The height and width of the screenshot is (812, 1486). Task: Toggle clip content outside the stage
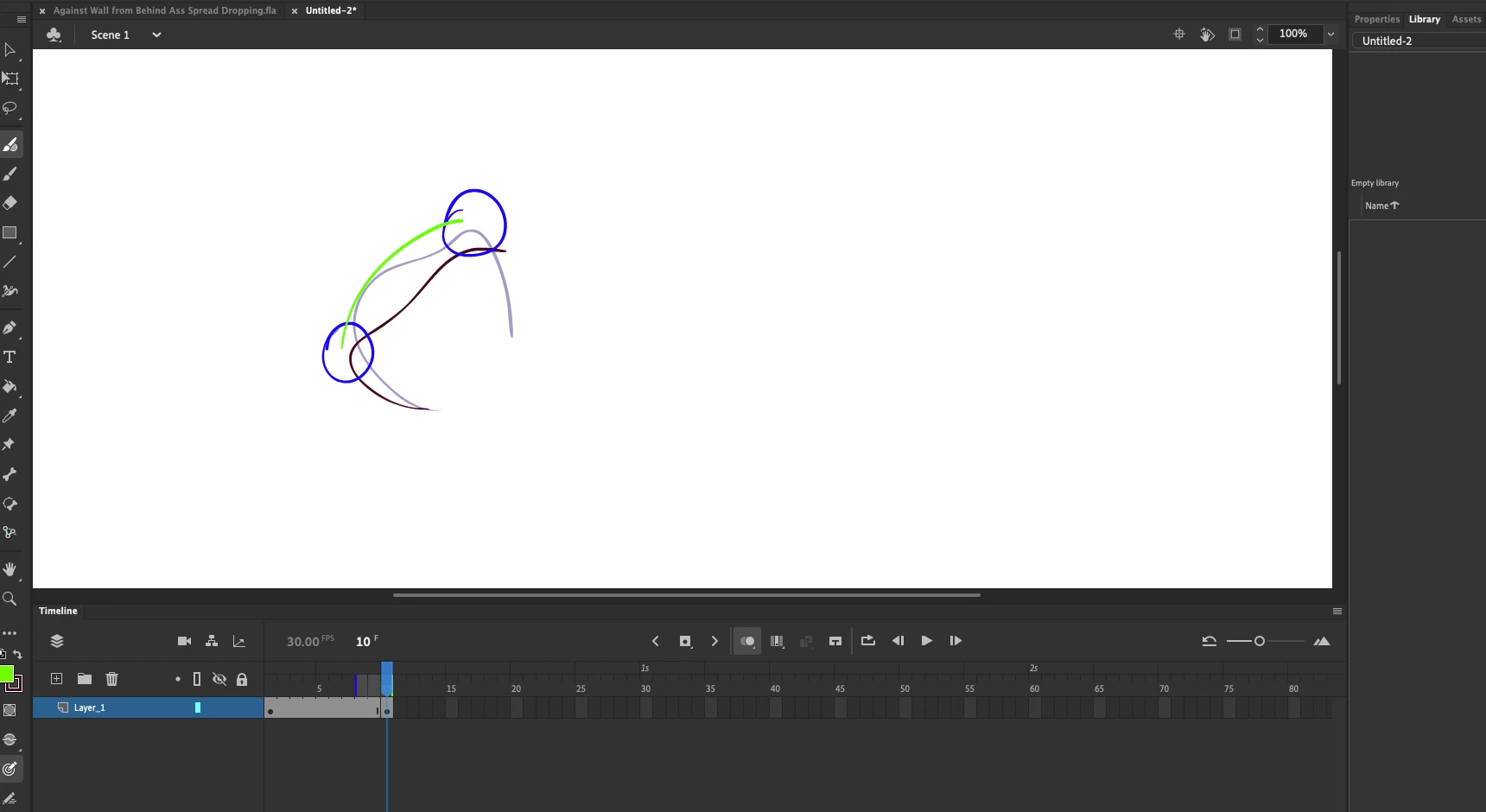pyautogui.click(x=1235, y=35)
